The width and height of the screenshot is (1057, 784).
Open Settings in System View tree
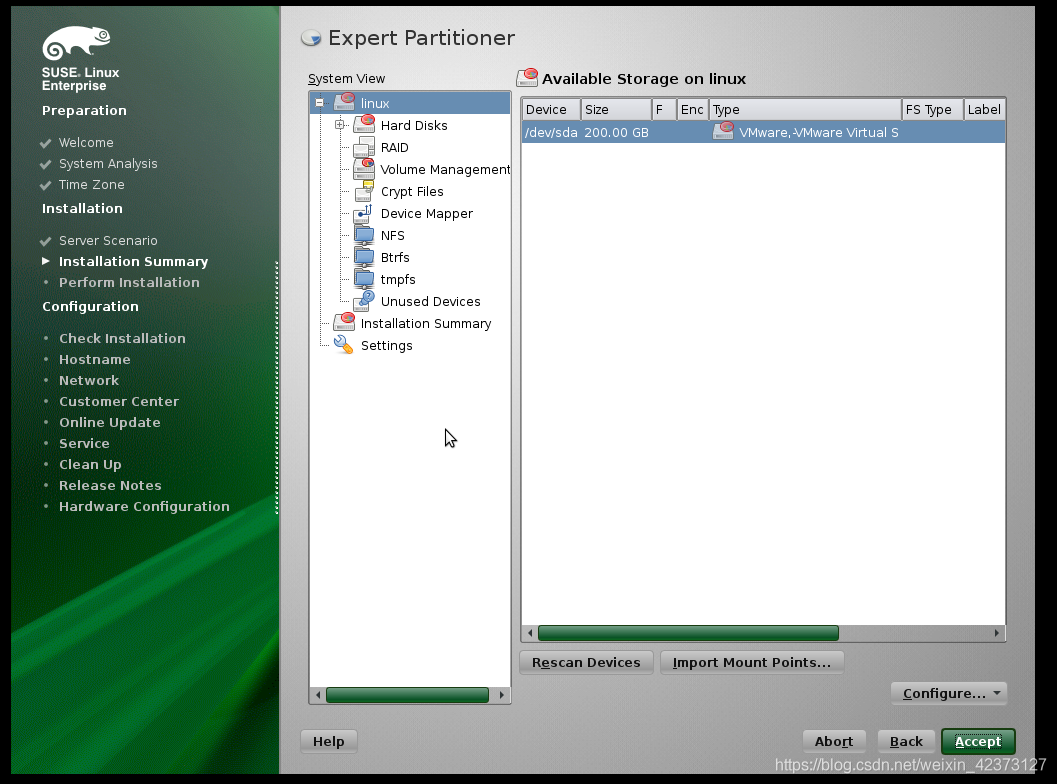coord(386,346)
